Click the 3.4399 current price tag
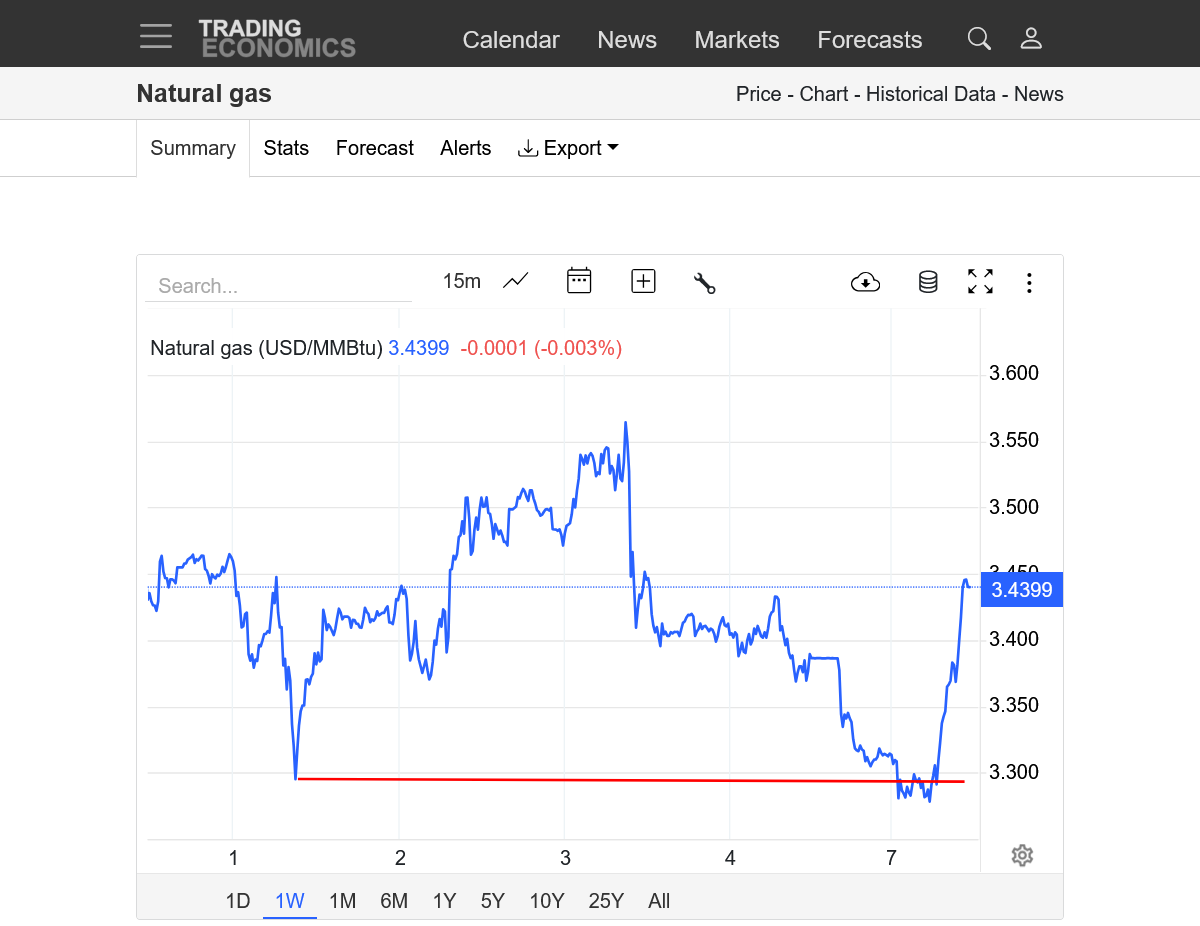 click(x=1021, y=590)
